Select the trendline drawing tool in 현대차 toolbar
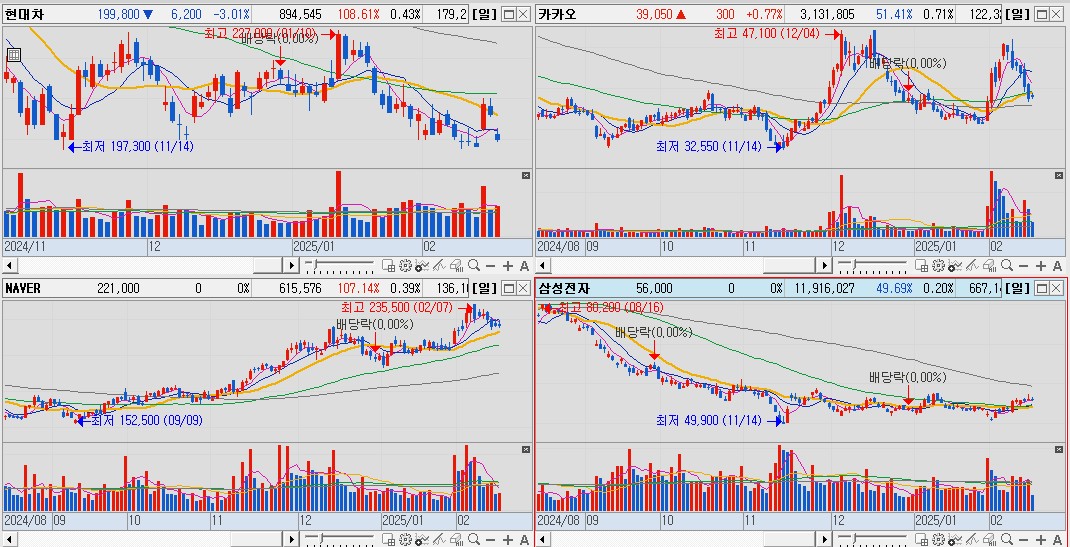 coord(439,265)
